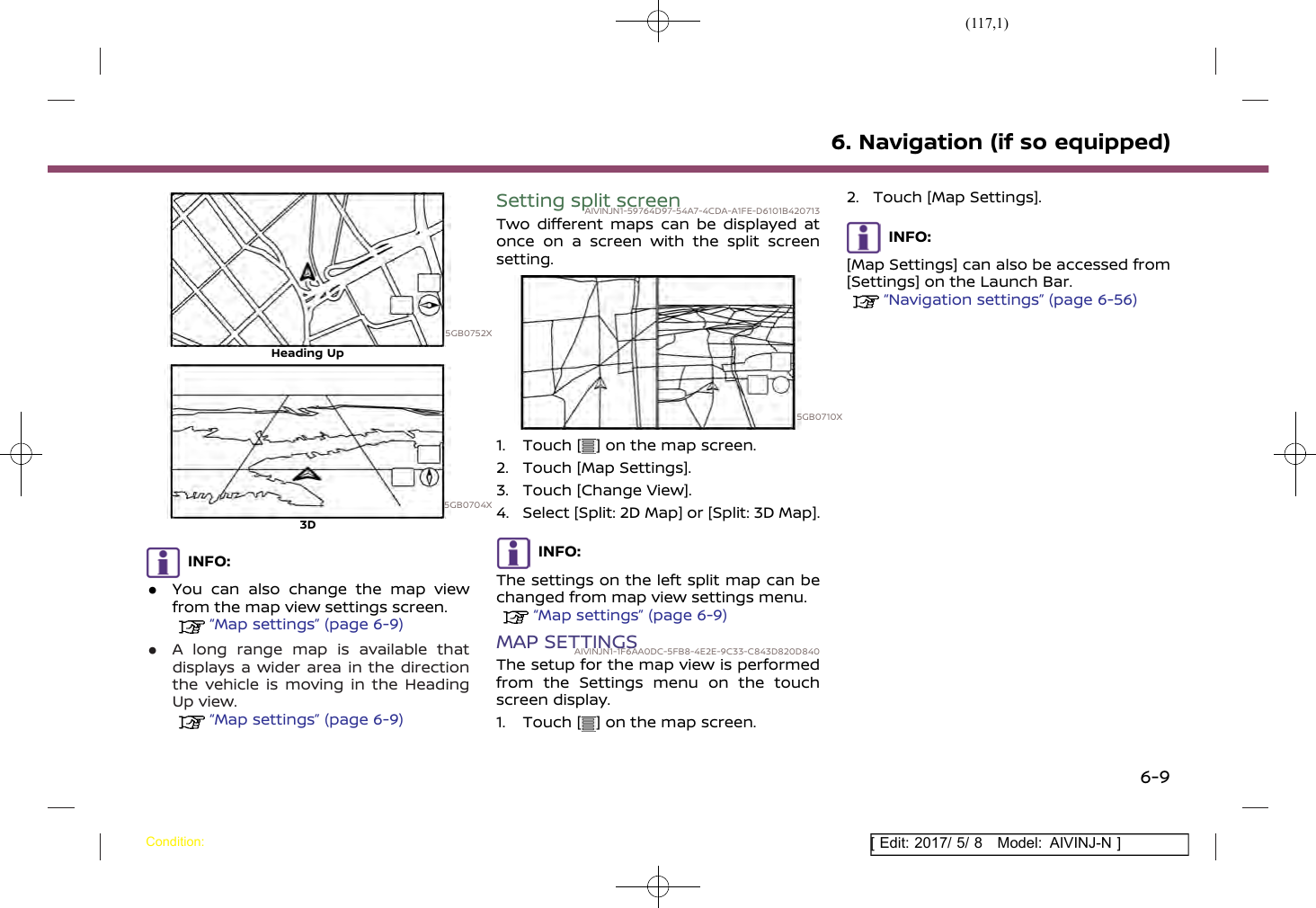This screenshot has height=908, width=1316.
Task: Open the Map settings link under 'left split map' info
Action: 629,616
